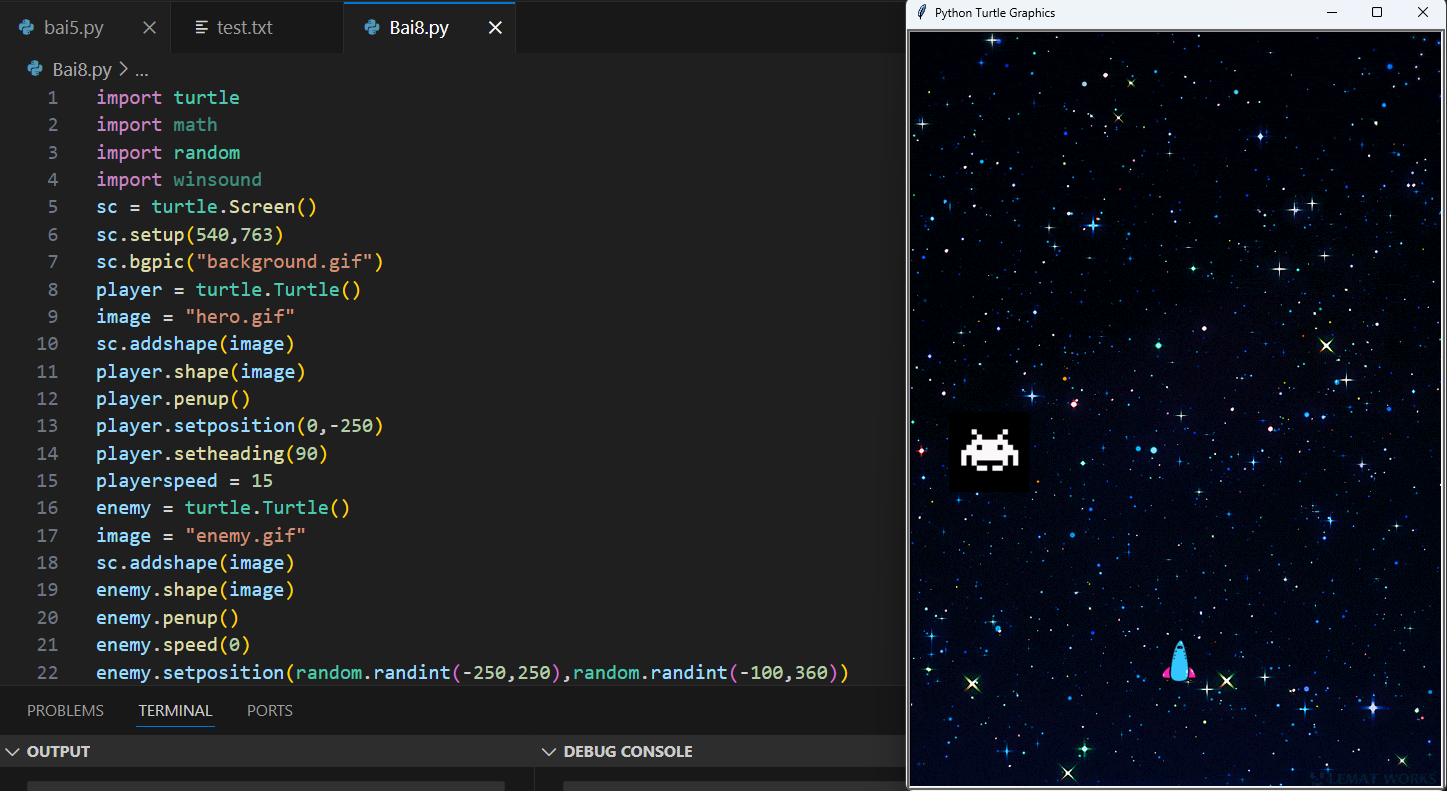Click the space invader enemy sprite

[x=989, y=451]
